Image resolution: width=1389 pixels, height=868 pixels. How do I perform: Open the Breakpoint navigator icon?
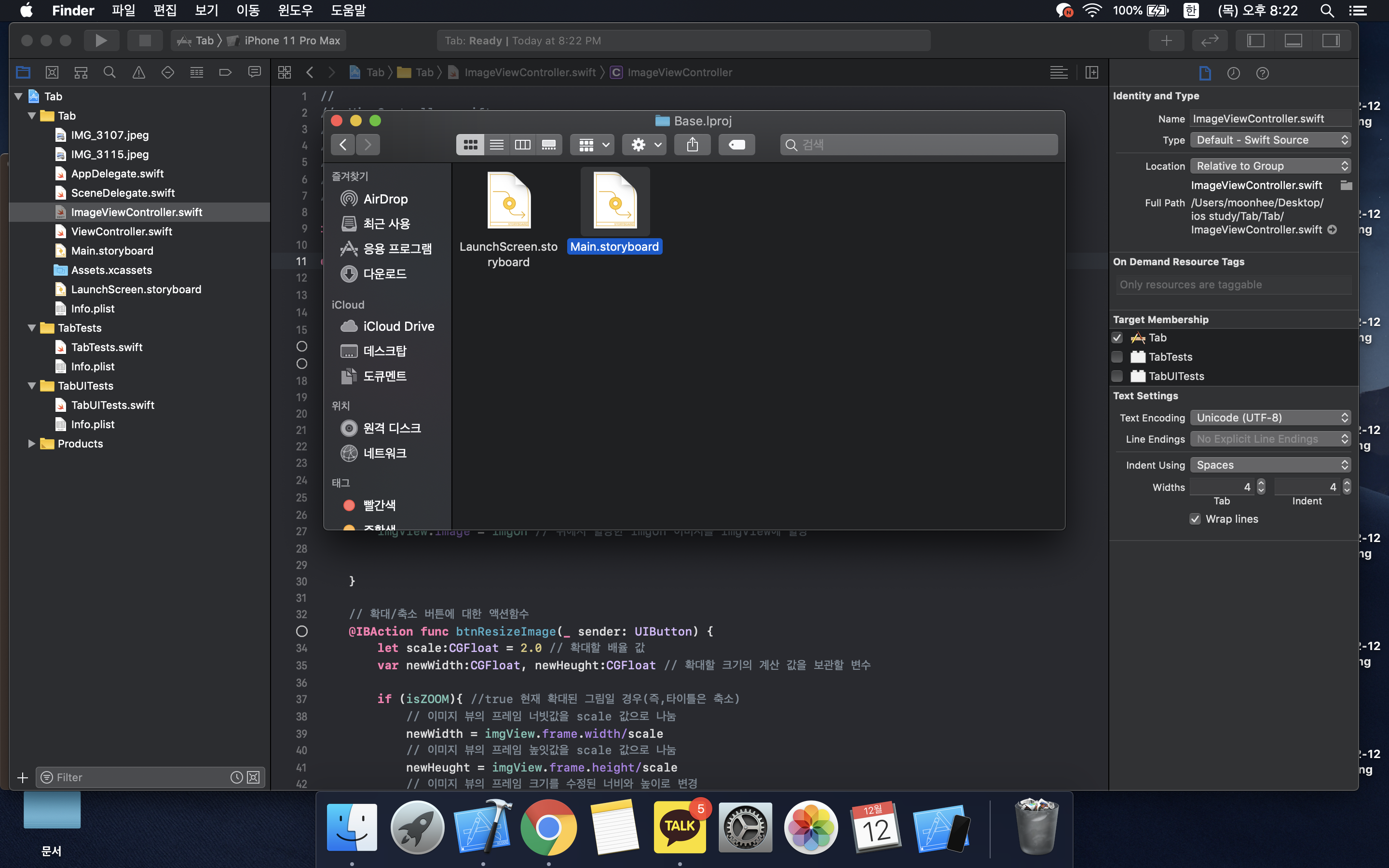tap(225, 72)
